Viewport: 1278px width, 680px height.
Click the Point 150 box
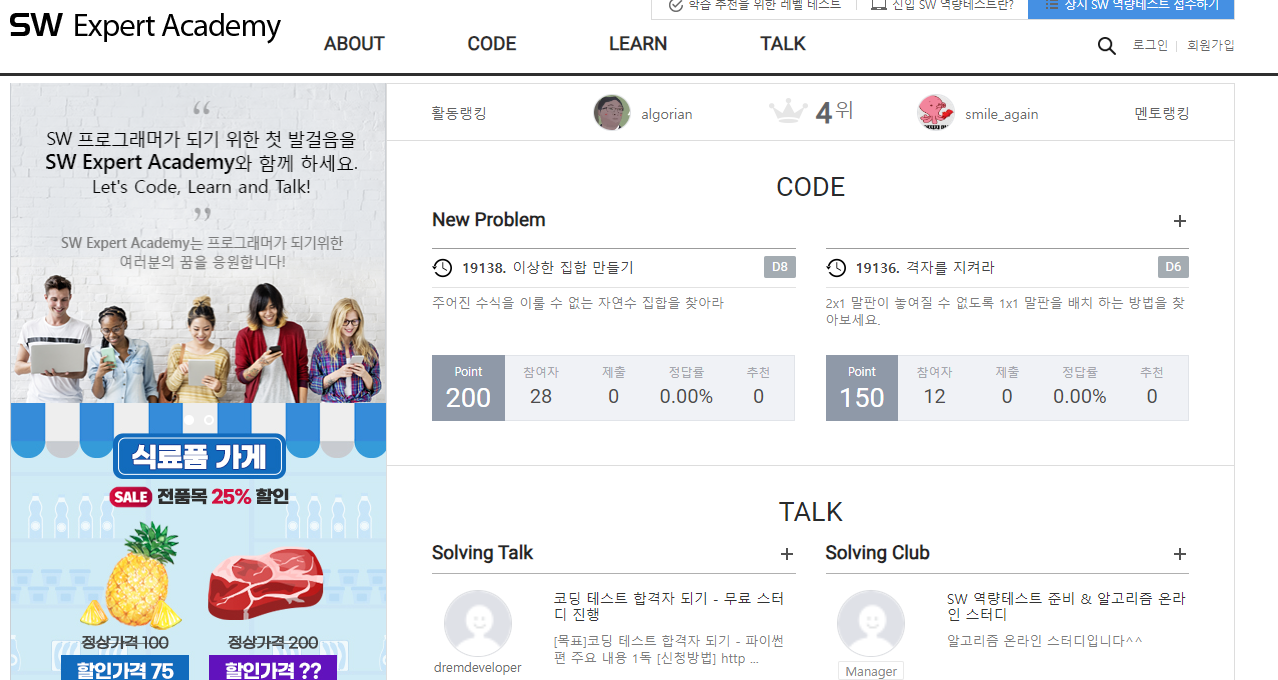[862, 388]
